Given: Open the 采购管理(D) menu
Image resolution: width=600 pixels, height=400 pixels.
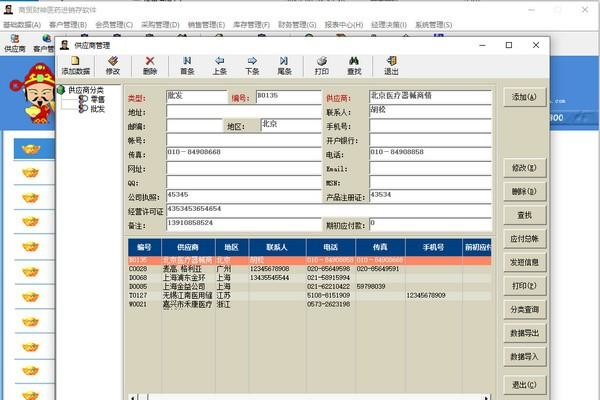Looking at the screenshot, I should [x=160, y=25].
